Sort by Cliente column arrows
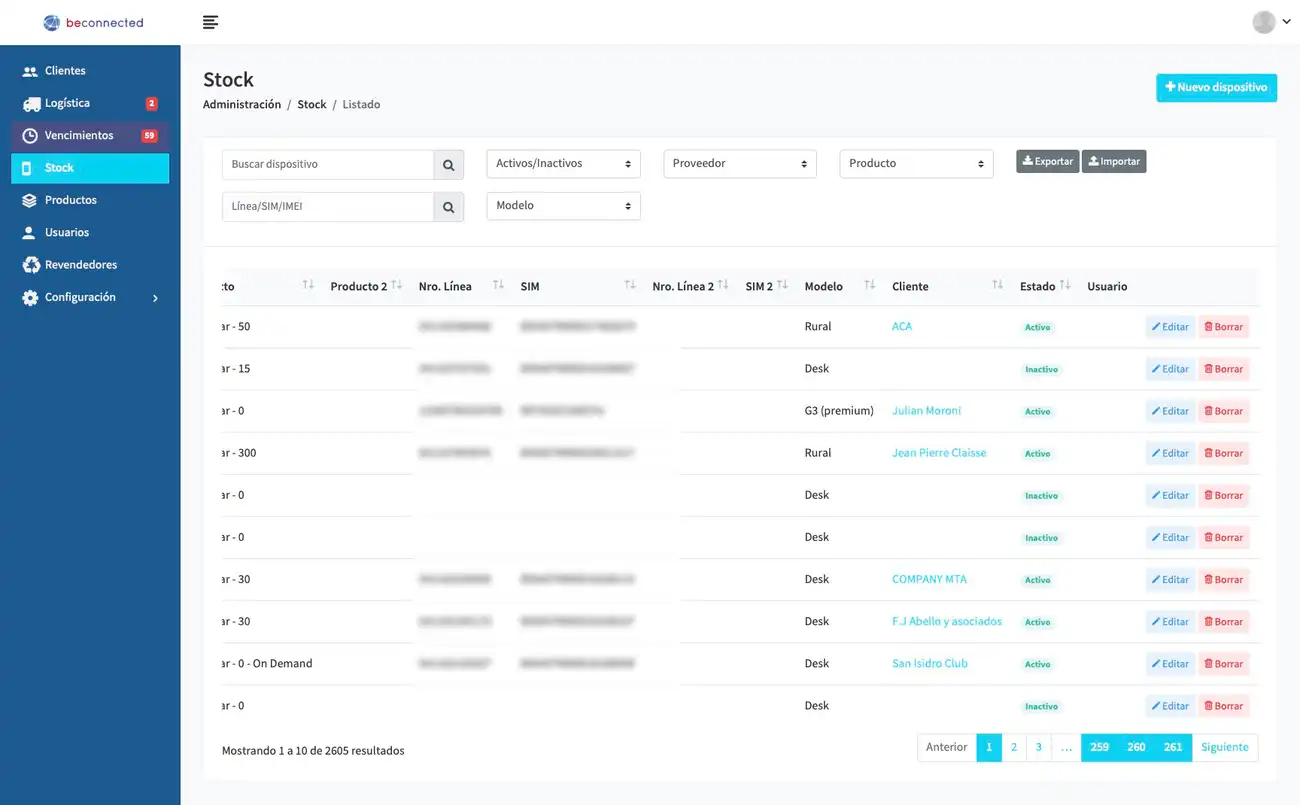 [x=997, y=285]
